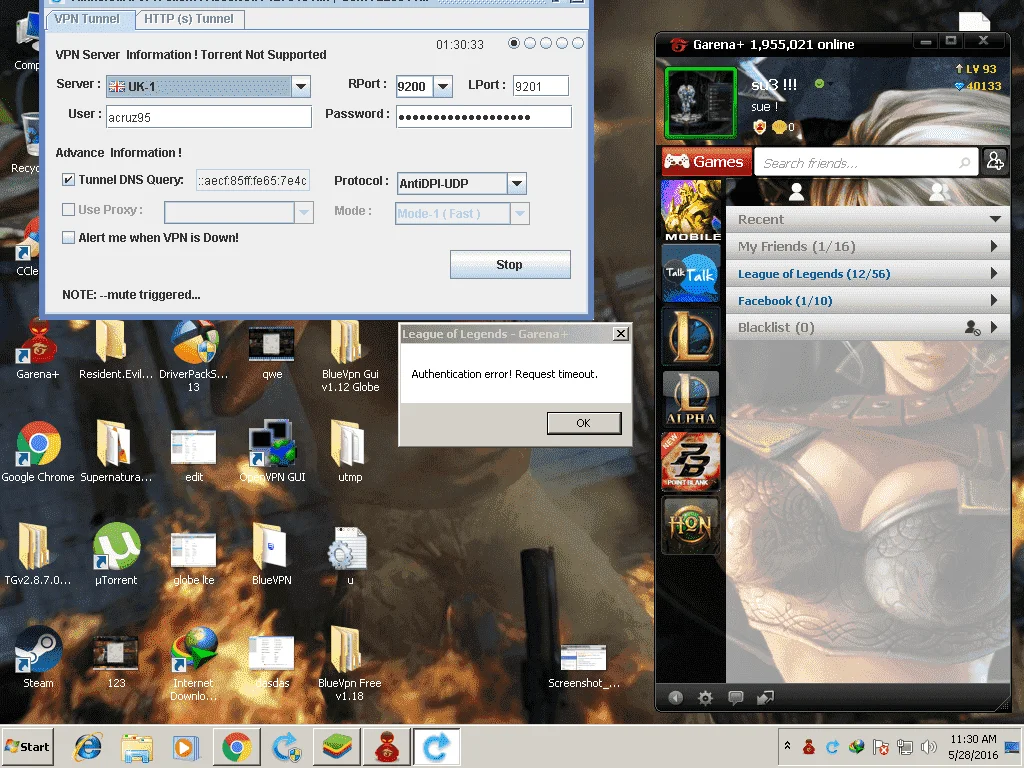
Task: Select the third radio button near timer
Action: [546, 43]
